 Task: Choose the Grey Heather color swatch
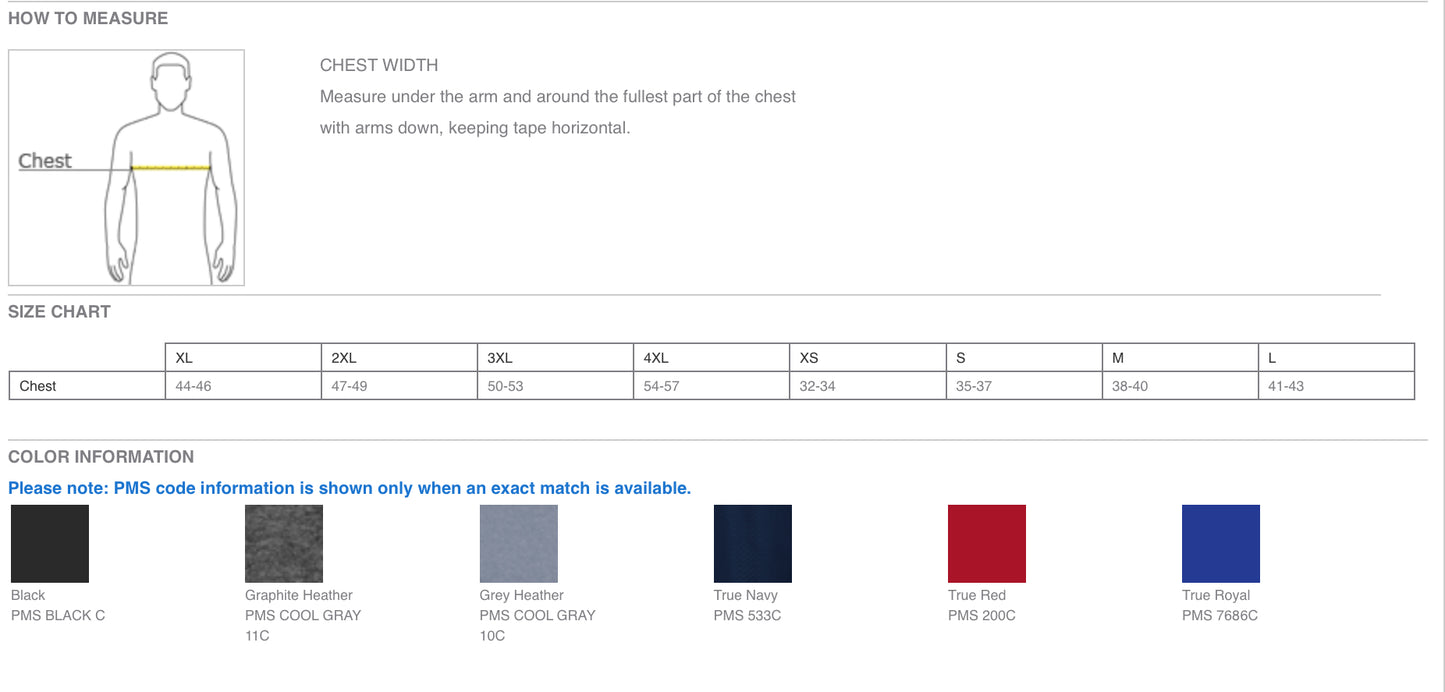[x=518, y=543]
